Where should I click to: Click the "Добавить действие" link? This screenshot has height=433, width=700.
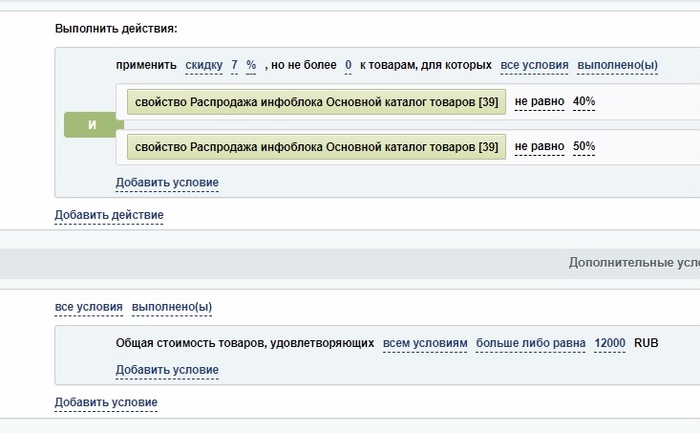109,215
